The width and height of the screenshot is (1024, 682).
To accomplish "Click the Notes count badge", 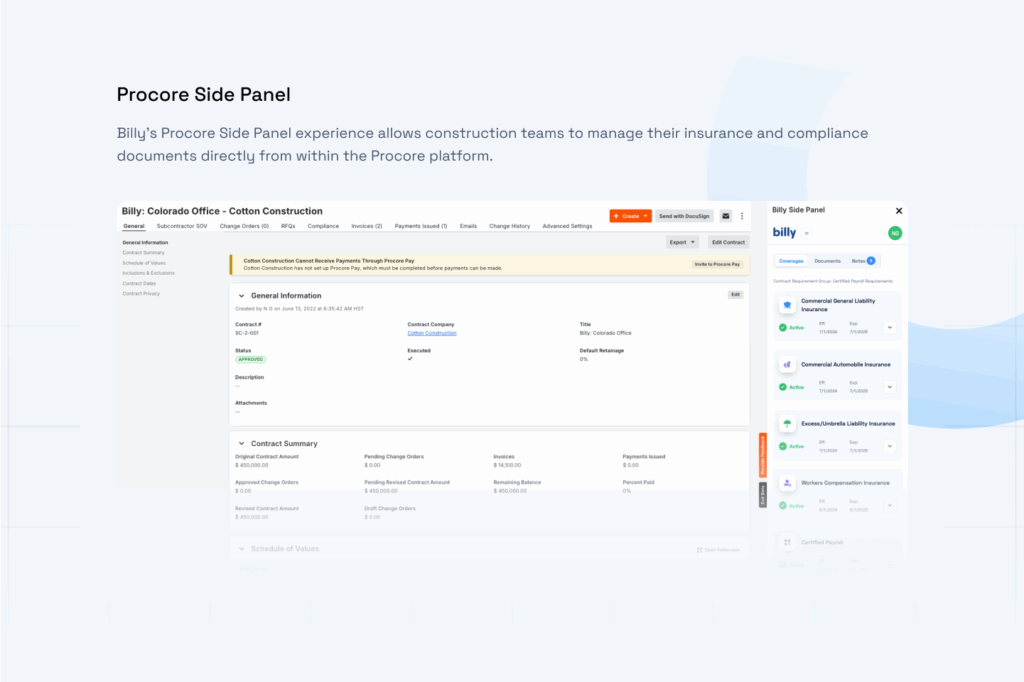I will [x=871, y=261].
